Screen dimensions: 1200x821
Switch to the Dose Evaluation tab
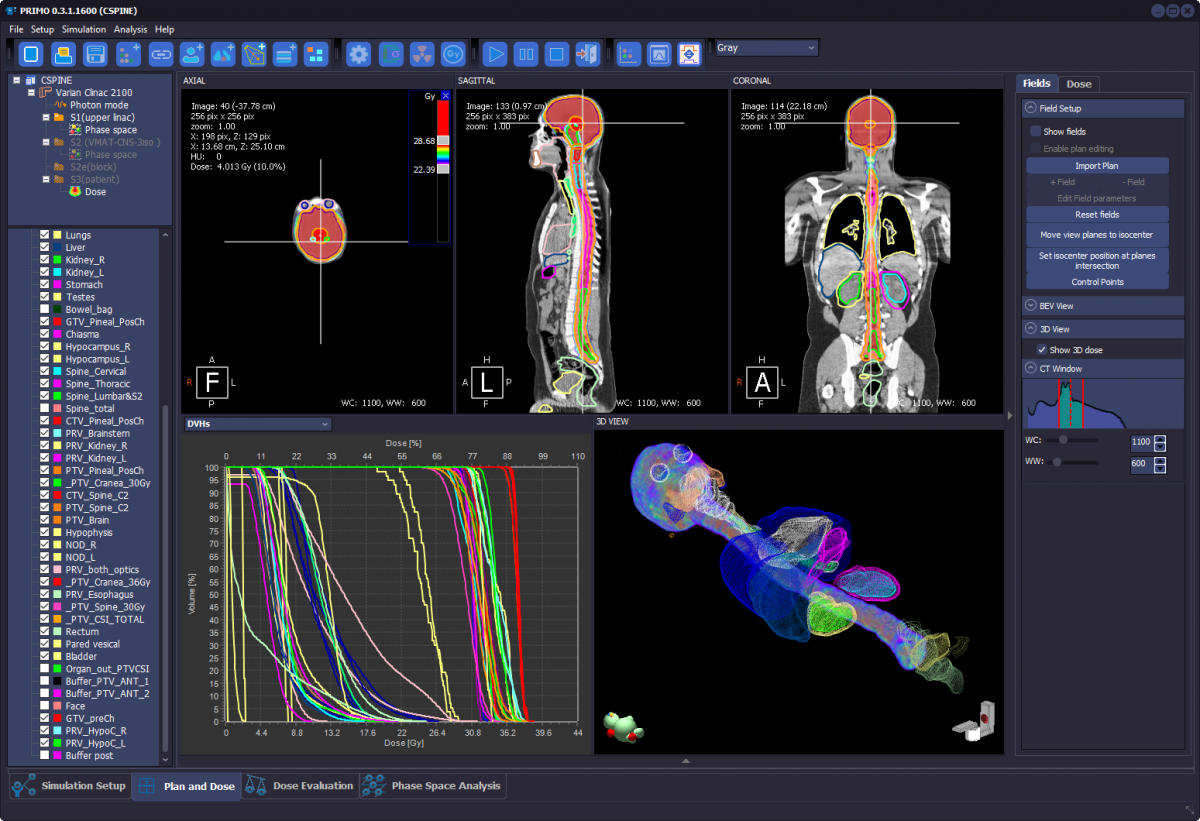click(299, 786)
